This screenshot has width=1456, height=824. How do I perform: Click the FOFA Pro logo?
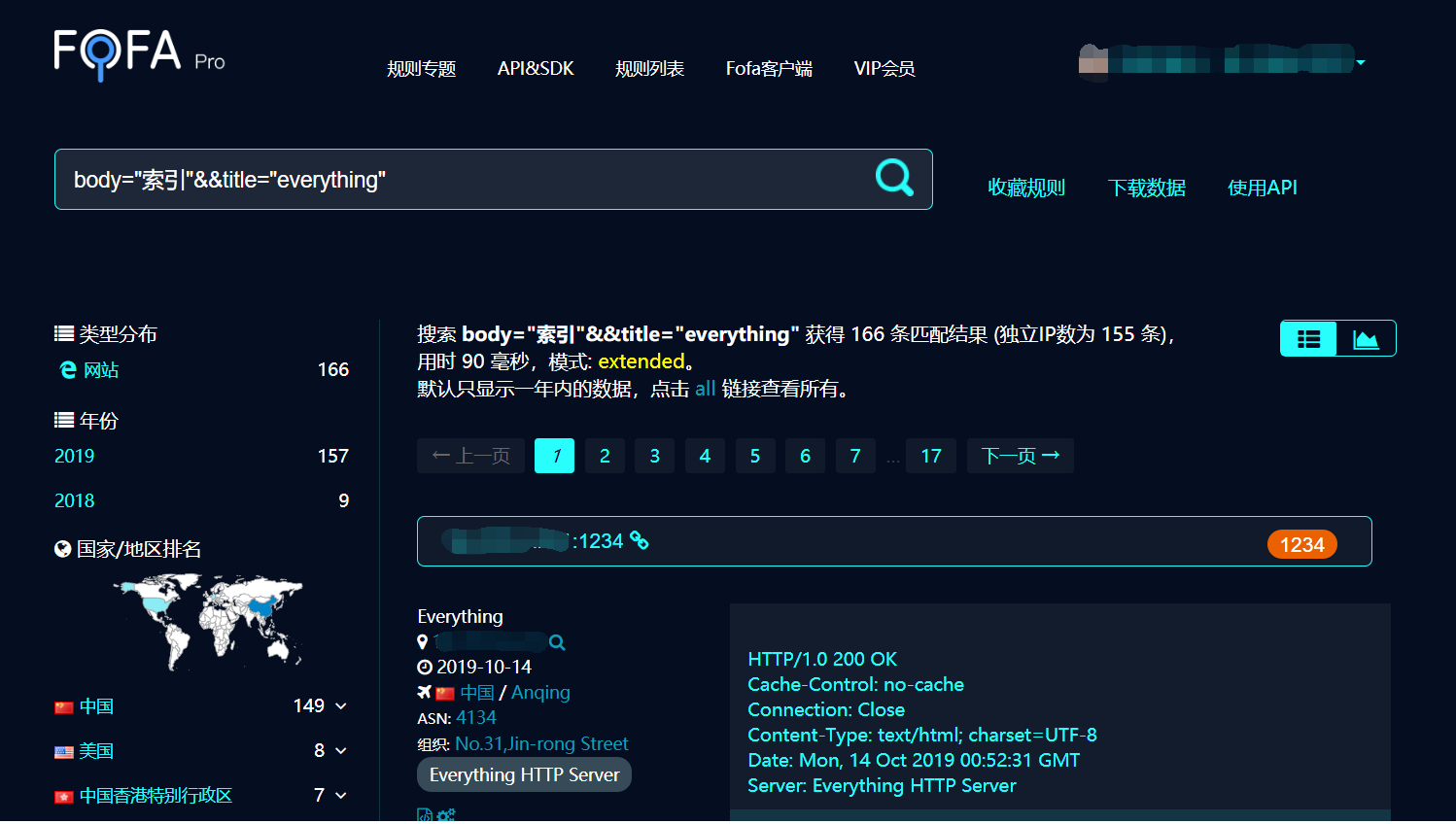(139, 53)
